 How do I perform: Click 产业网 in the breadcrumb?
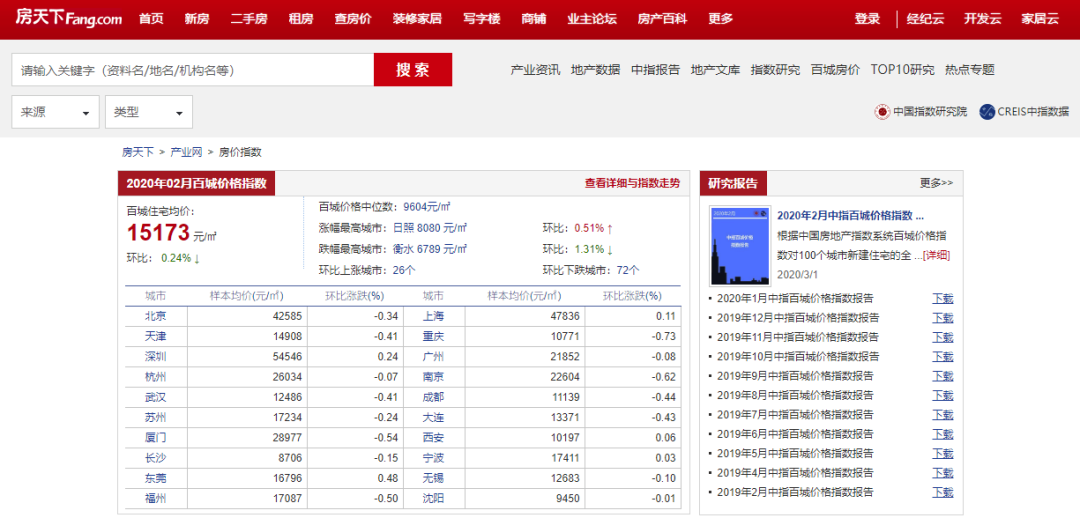point(186,152)
